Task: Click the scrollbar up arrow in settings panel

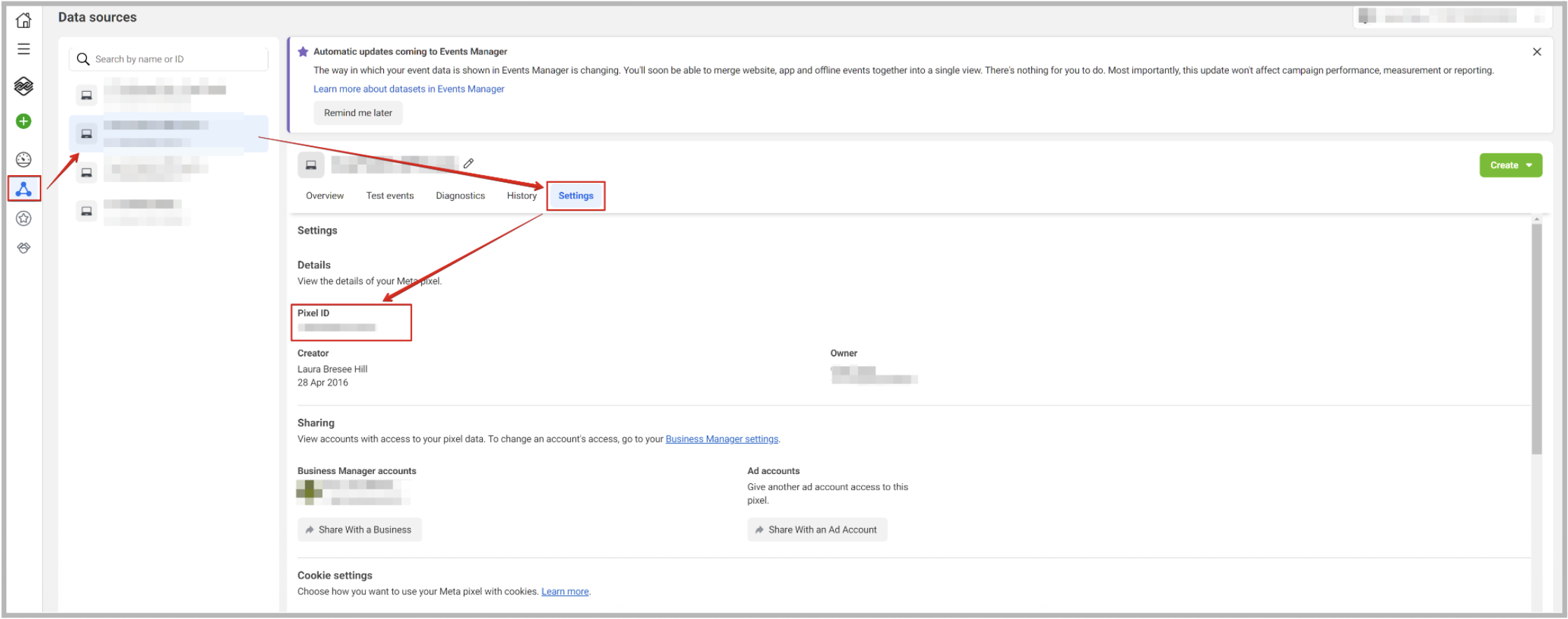Action: point(1536,219)
